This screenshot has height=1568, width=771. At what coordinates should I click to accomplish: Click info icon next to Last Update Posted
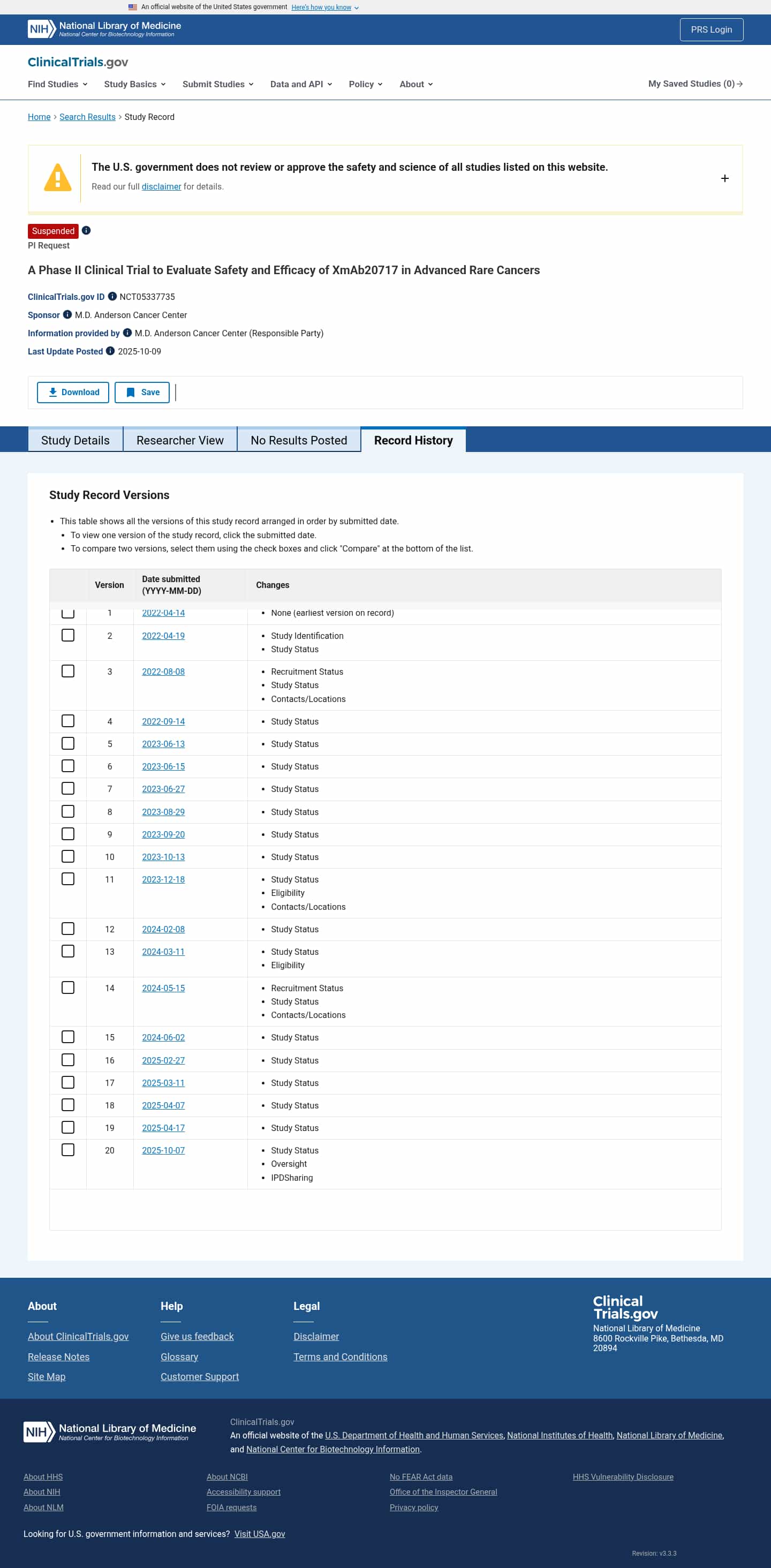coord(110,351)
